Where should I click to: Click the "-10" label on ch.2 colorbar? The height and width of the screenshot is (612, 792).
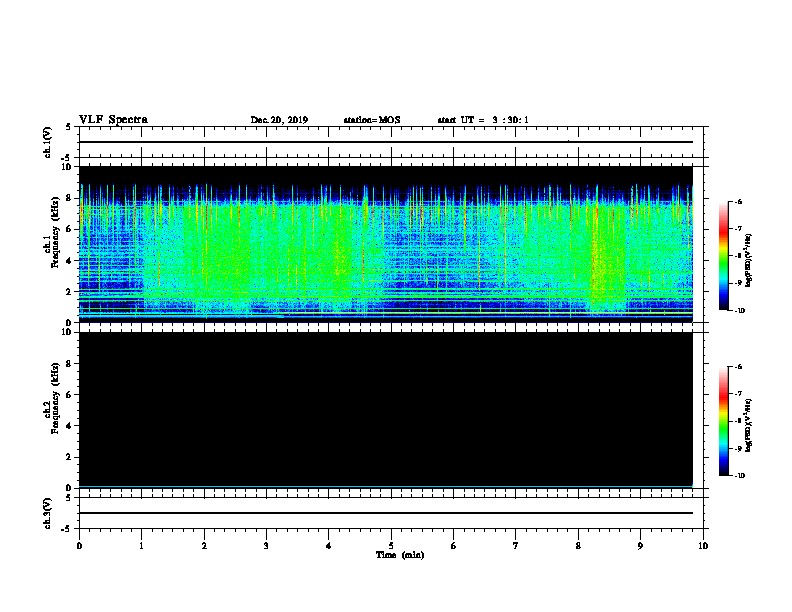pos(739,476)
